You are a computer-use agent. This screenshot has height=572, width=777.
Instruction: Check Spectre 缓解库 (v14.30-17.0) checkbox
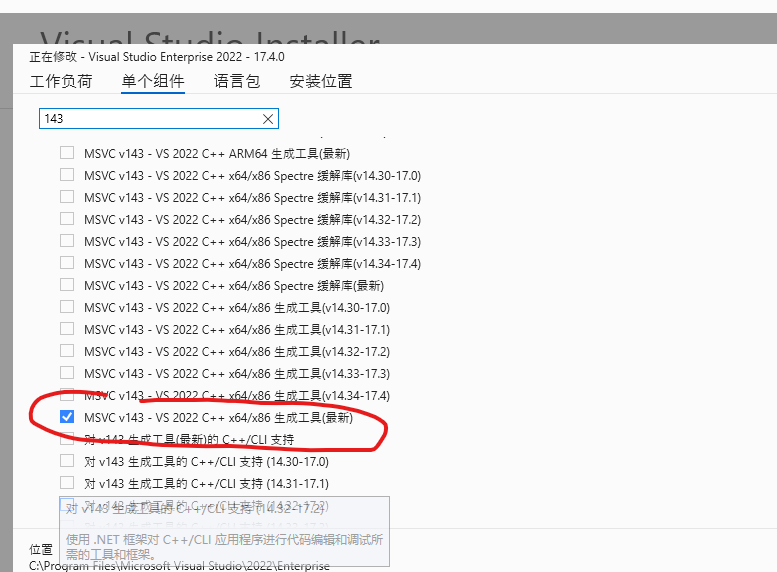click(67, 174)
